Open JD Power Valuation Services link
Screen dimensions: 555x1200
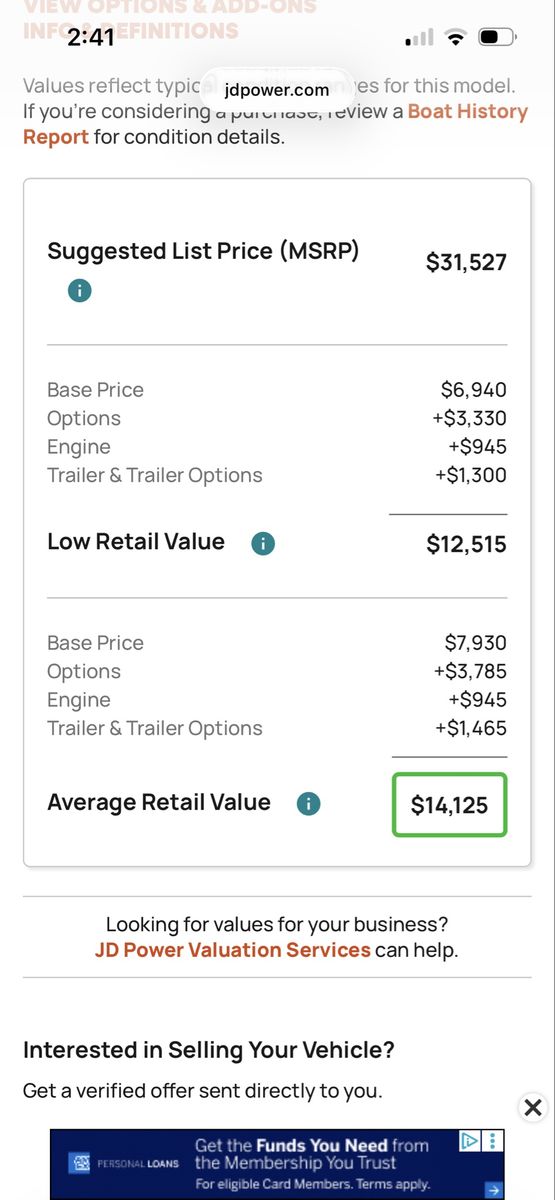[233, 950]
